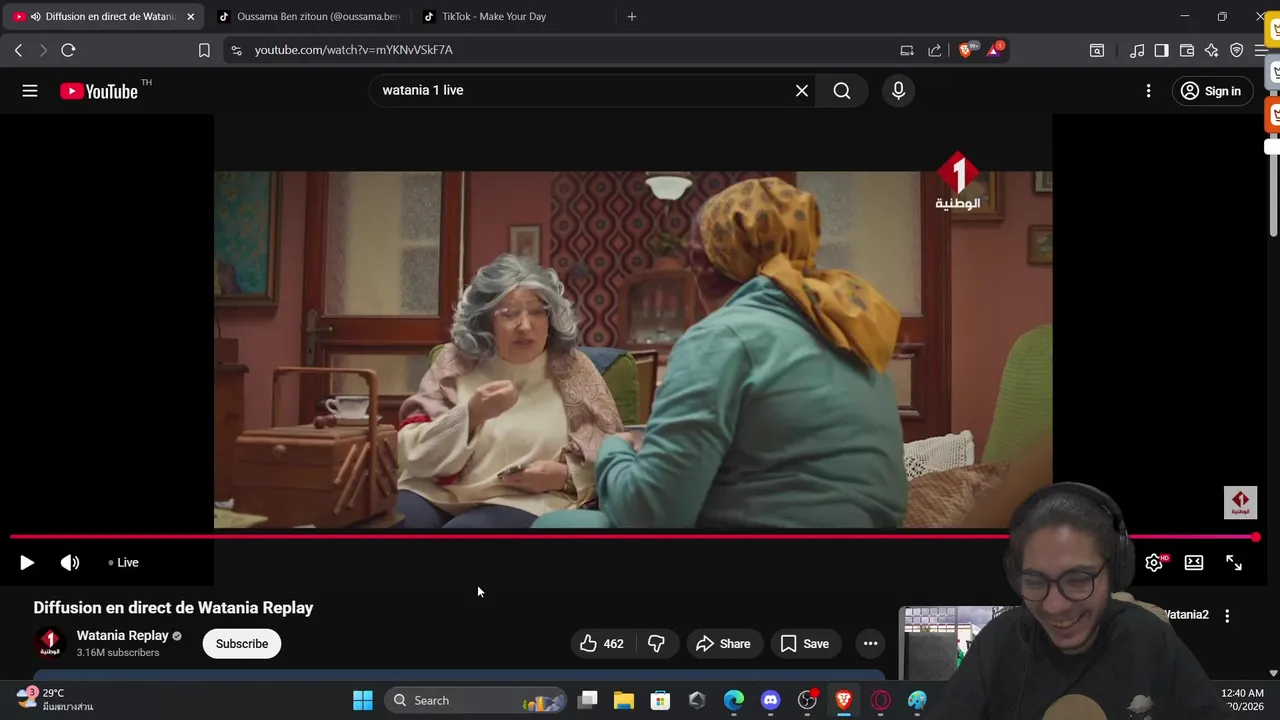Seek on the red live progress bar
This screenshot has height=720, width=1280.
633,537
